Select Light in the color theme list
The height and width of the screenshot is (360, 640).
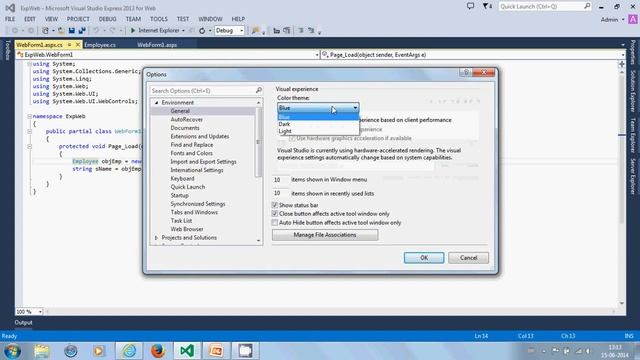(x=318, y=131)
